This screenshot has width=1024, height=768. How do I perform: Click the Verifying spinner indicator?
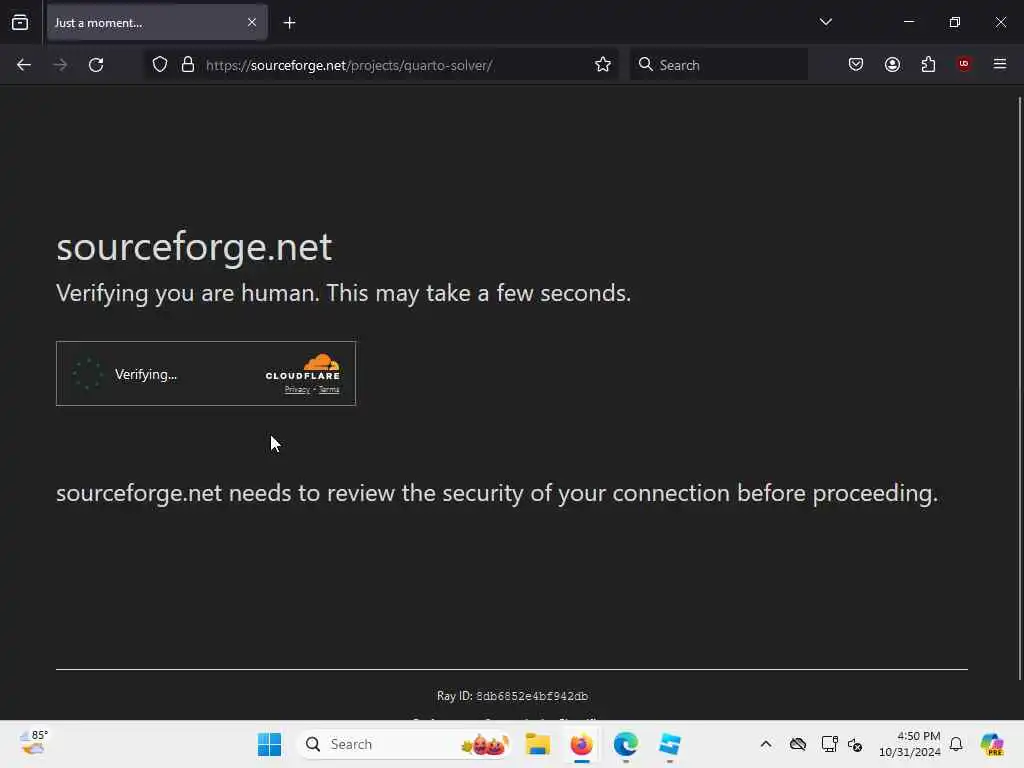point(87,374)
